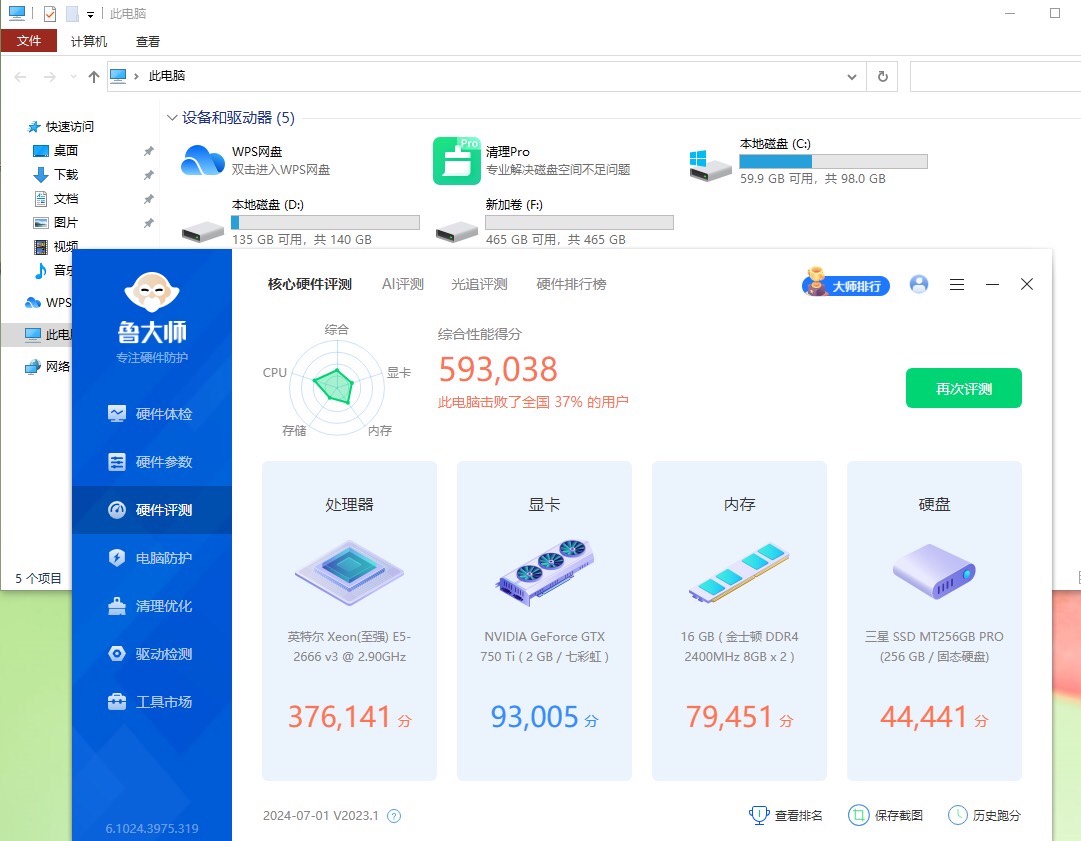Switch to 光追评测 tab

pyautogui.click(x=479, y=284)
